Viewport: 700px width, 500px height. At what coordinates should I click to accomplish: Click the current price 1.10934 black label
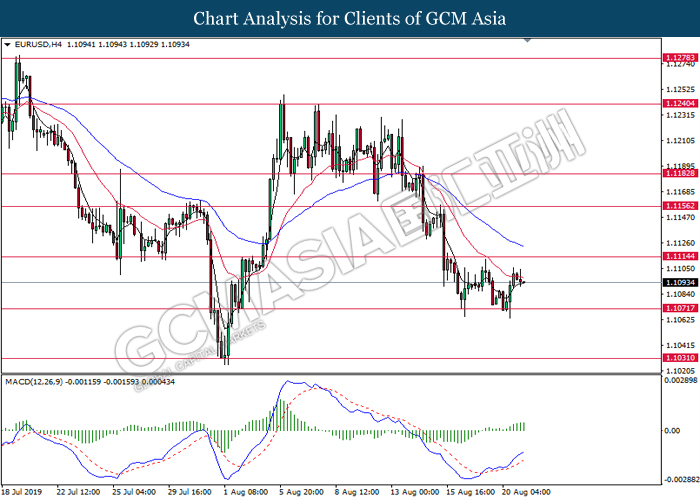[680, 283]
